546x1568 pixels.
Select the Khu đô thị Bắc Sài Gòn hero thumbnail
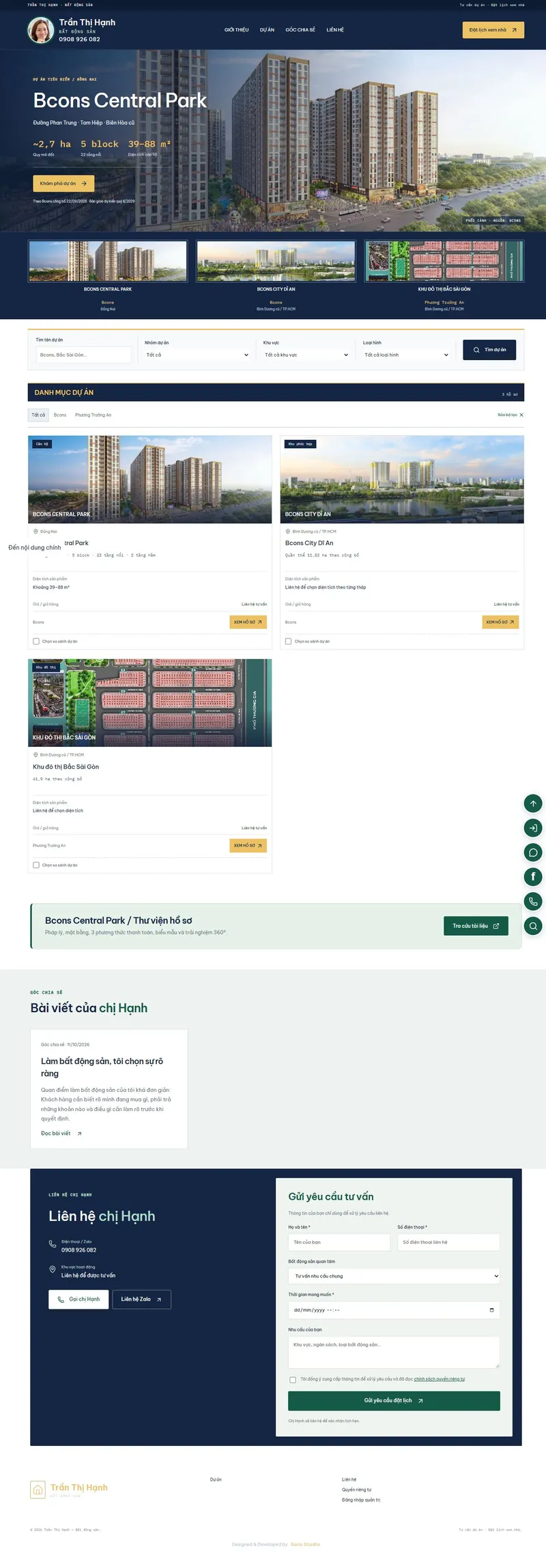coord(444,261)
